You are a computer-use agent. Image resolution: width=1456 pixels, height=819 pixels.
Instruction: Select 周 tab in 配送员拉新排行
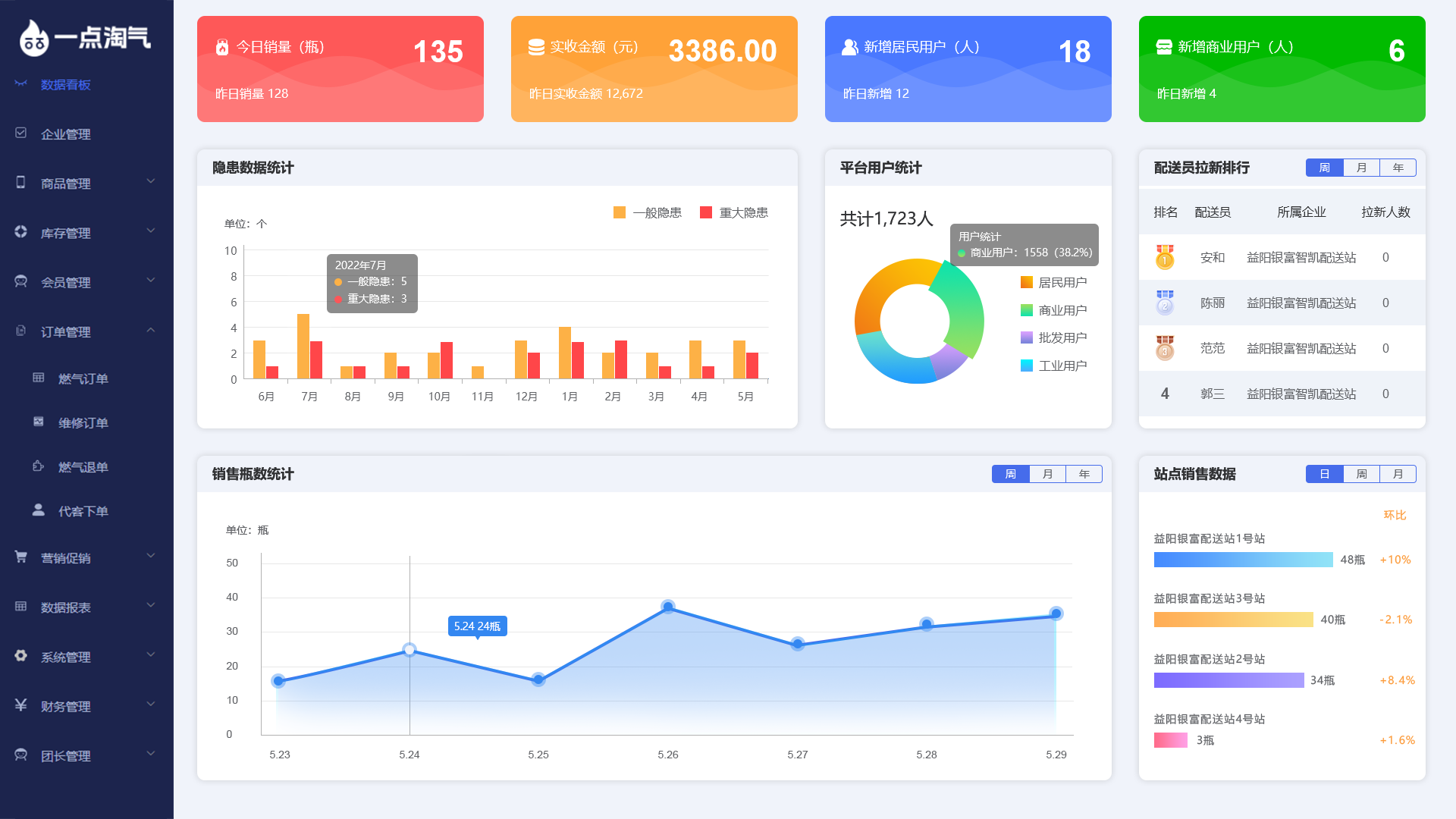[x=1325, y=168]
